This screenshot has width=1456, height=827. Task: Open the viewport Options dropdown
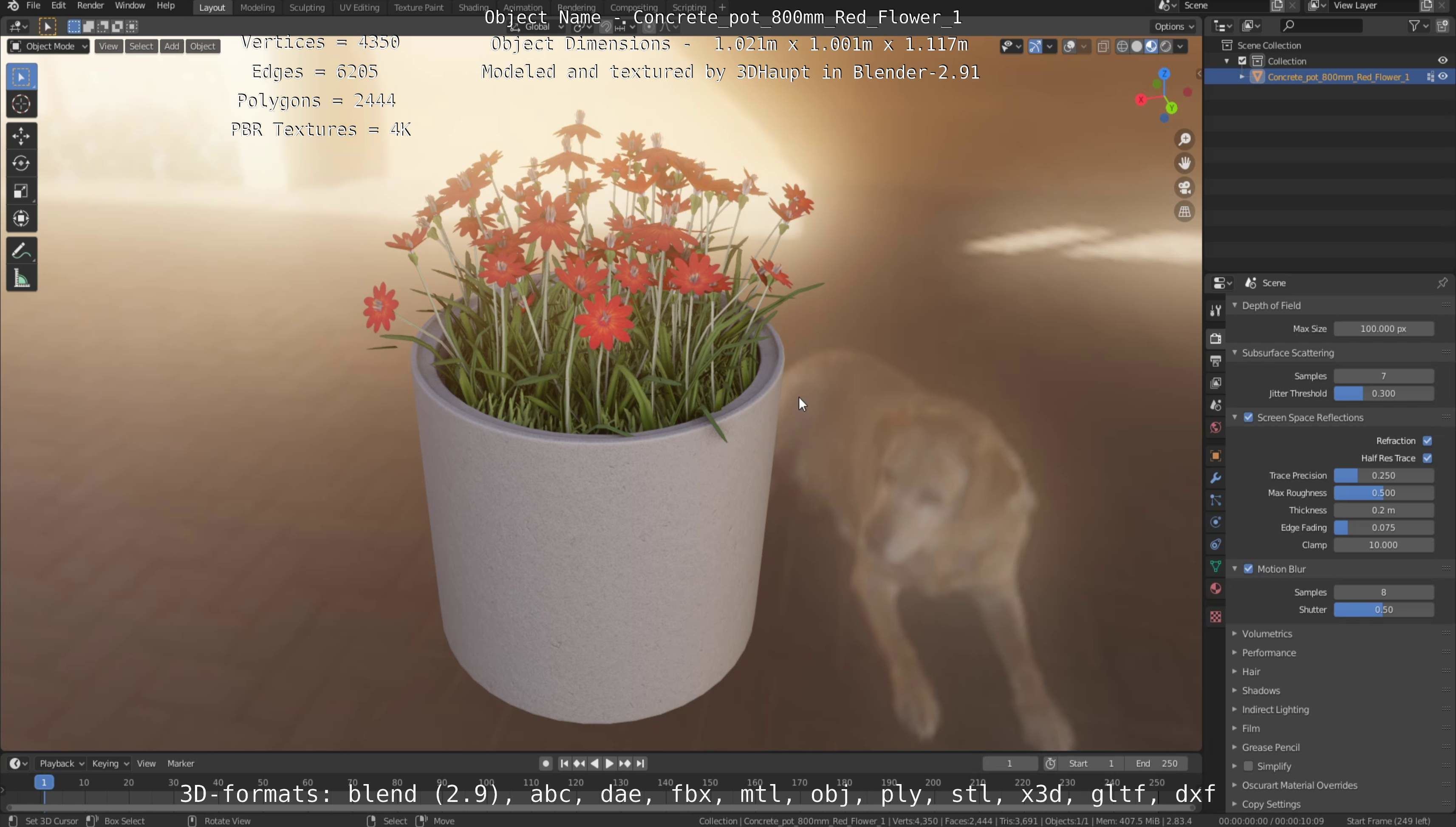[1174, 26]
